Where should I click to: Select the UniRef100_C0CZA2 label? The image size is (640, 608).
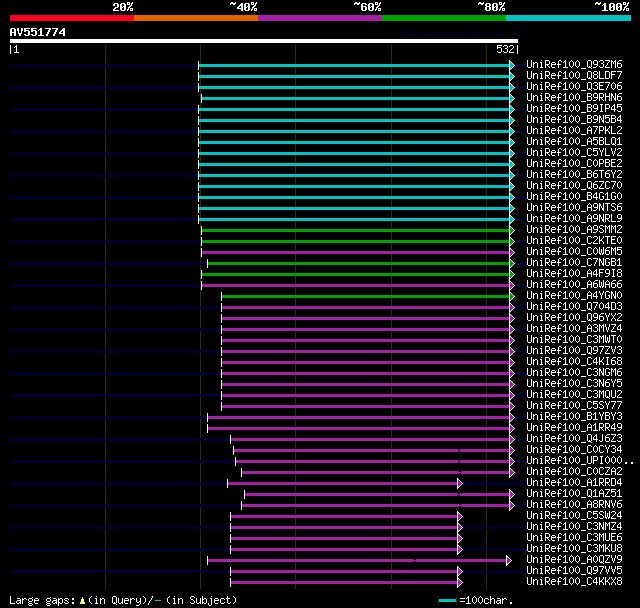click(x=574, y=472)
